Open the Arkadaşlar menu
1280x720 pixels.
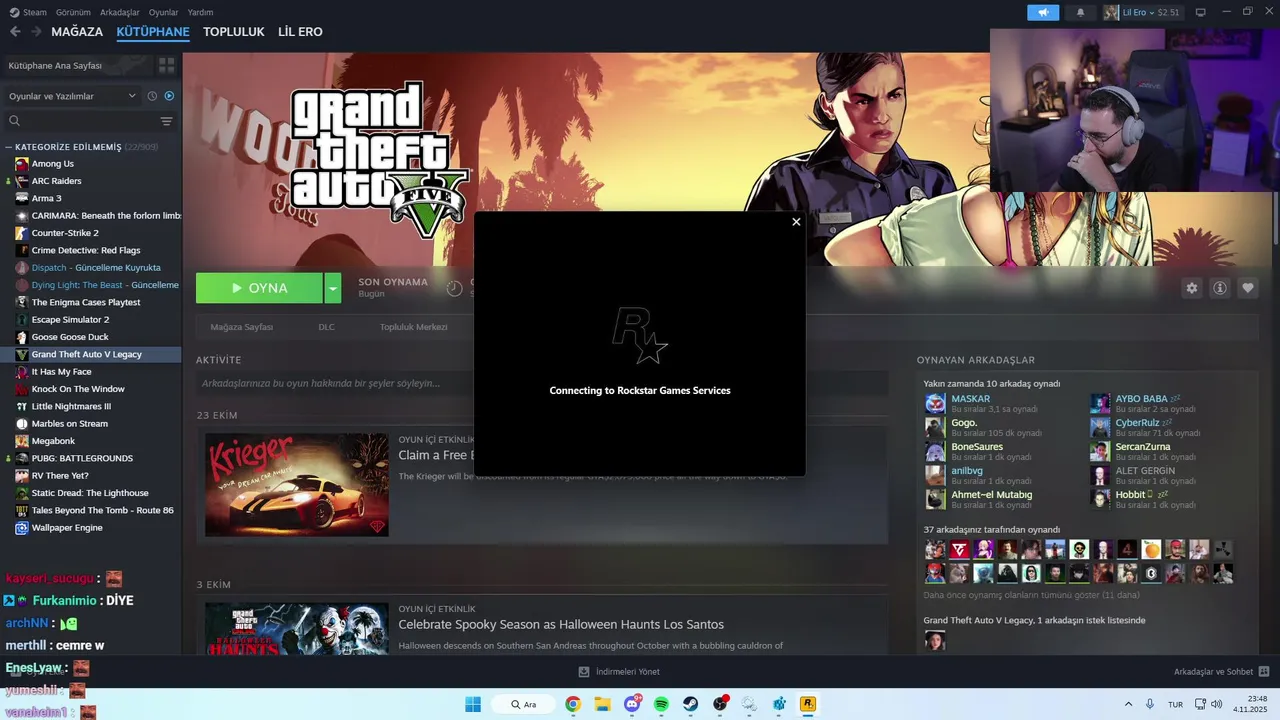pos(120,12)
